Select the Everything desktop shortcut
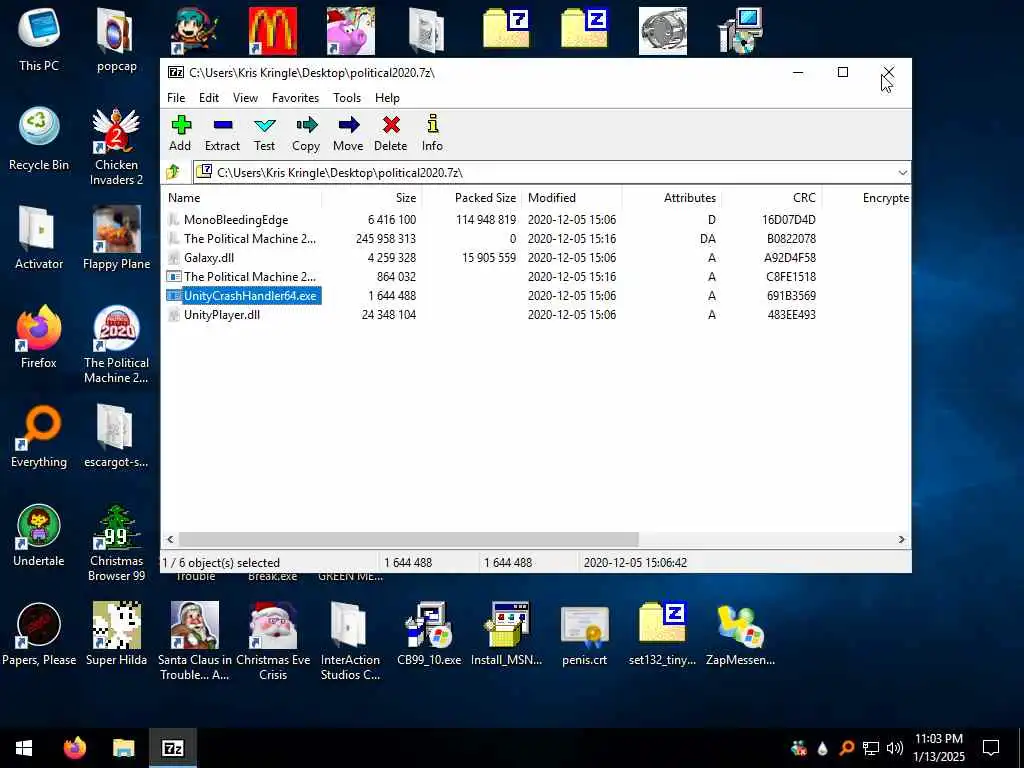 tap(39, 436)
